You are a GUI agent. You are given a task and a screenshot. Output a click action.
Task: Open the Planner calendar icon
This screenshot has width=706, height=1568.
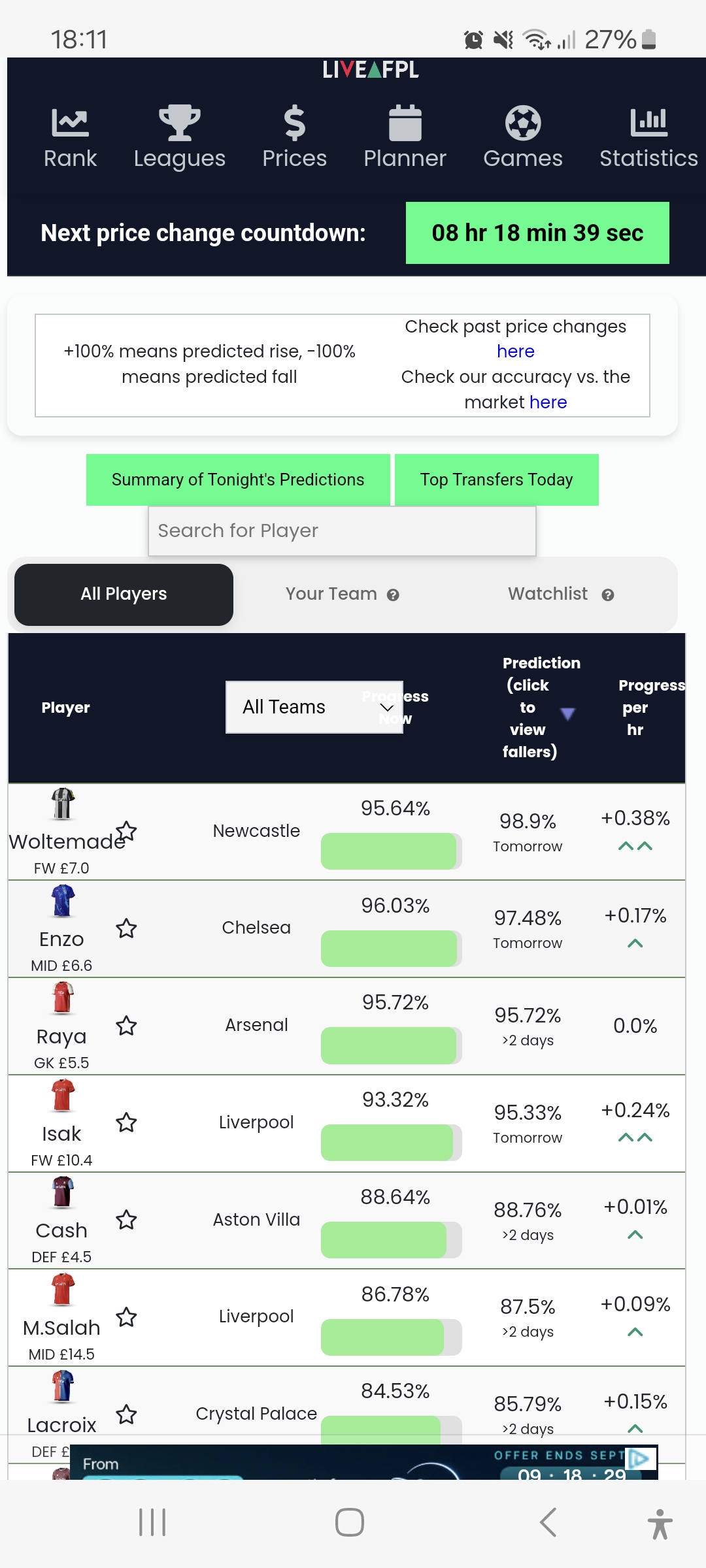point(405,123)
